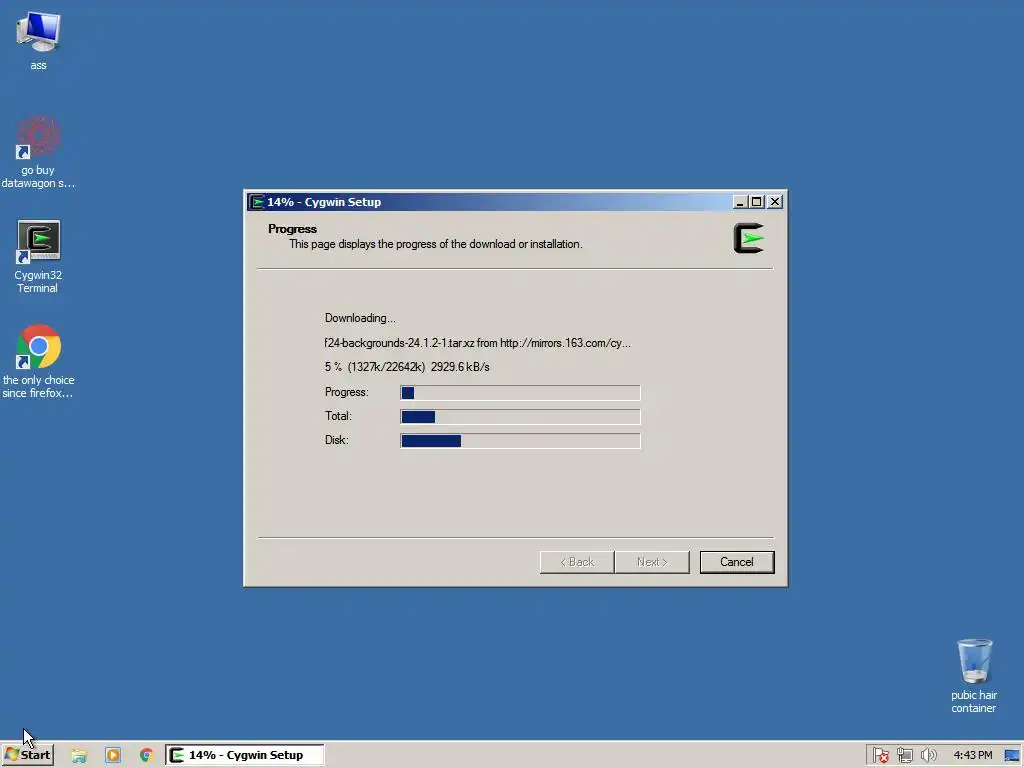Image resolution: width=1024 pixels, height=768 pixels.
Task: Open the Start menu
Action: 27,755
